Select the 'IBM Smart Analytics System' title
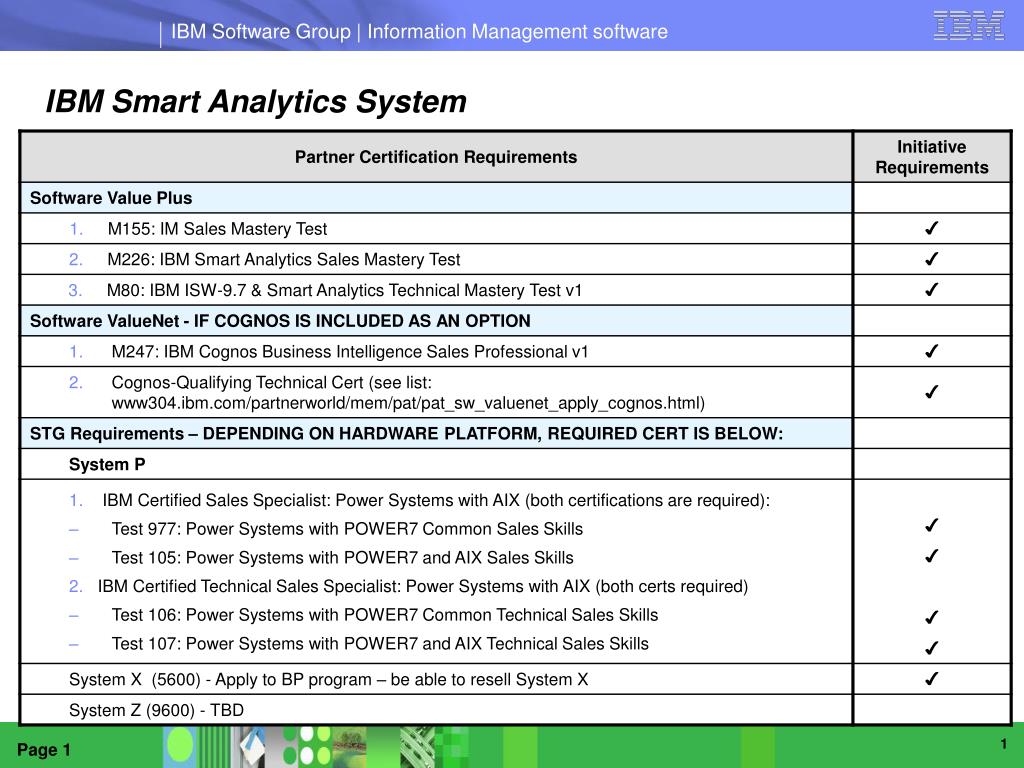The image size is (1024, 768). 256,102
